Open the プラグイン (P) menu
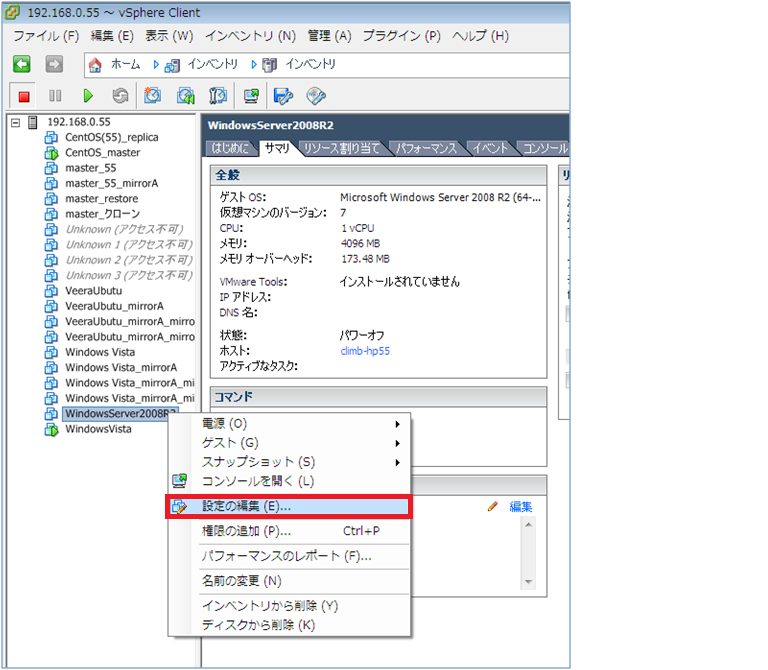Image resolution: width=768 pixels, height=670 pixels. pos(402,36)
